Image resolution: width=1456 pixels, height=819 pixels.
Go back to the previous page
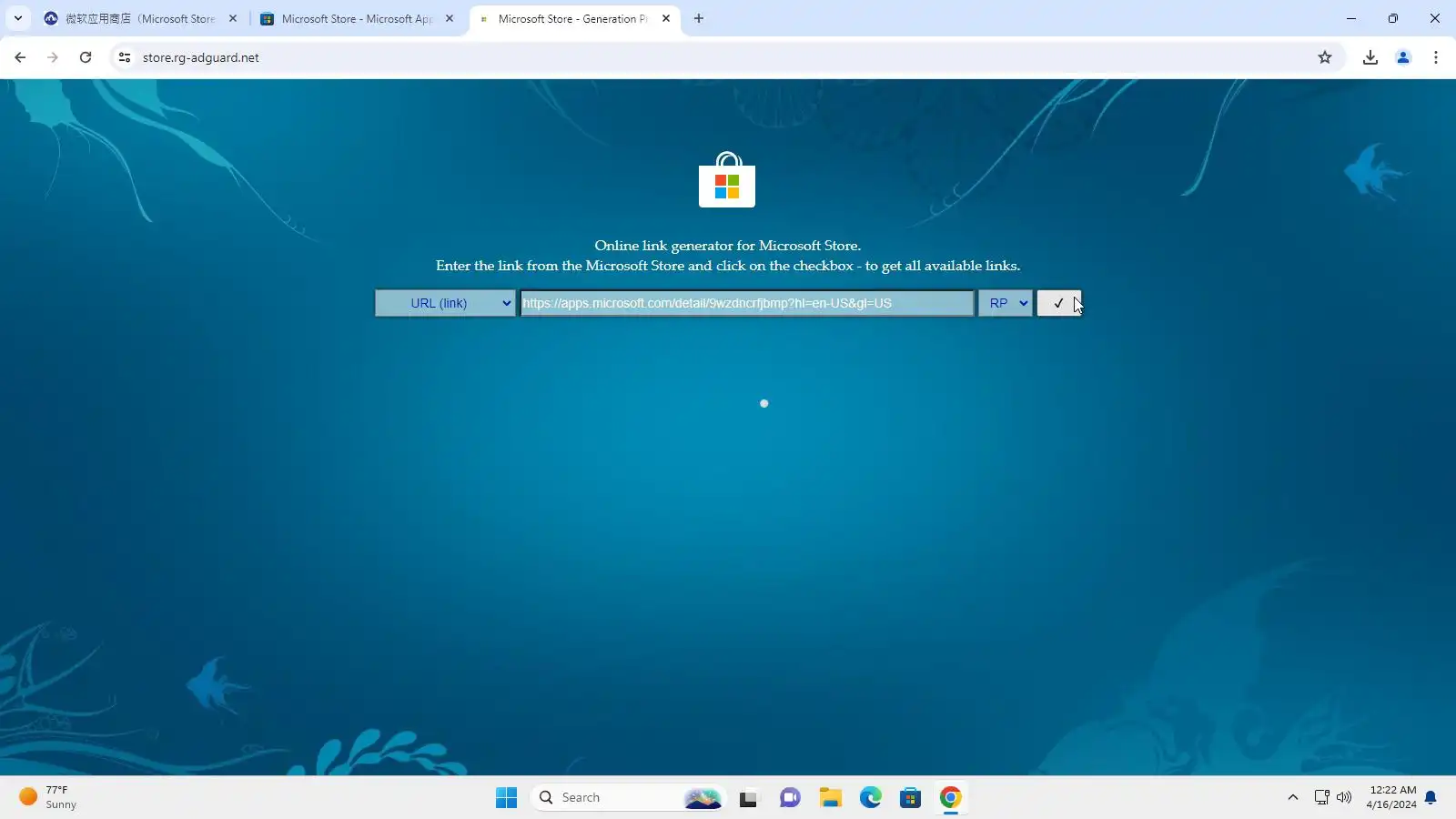(x=20, y=57)
